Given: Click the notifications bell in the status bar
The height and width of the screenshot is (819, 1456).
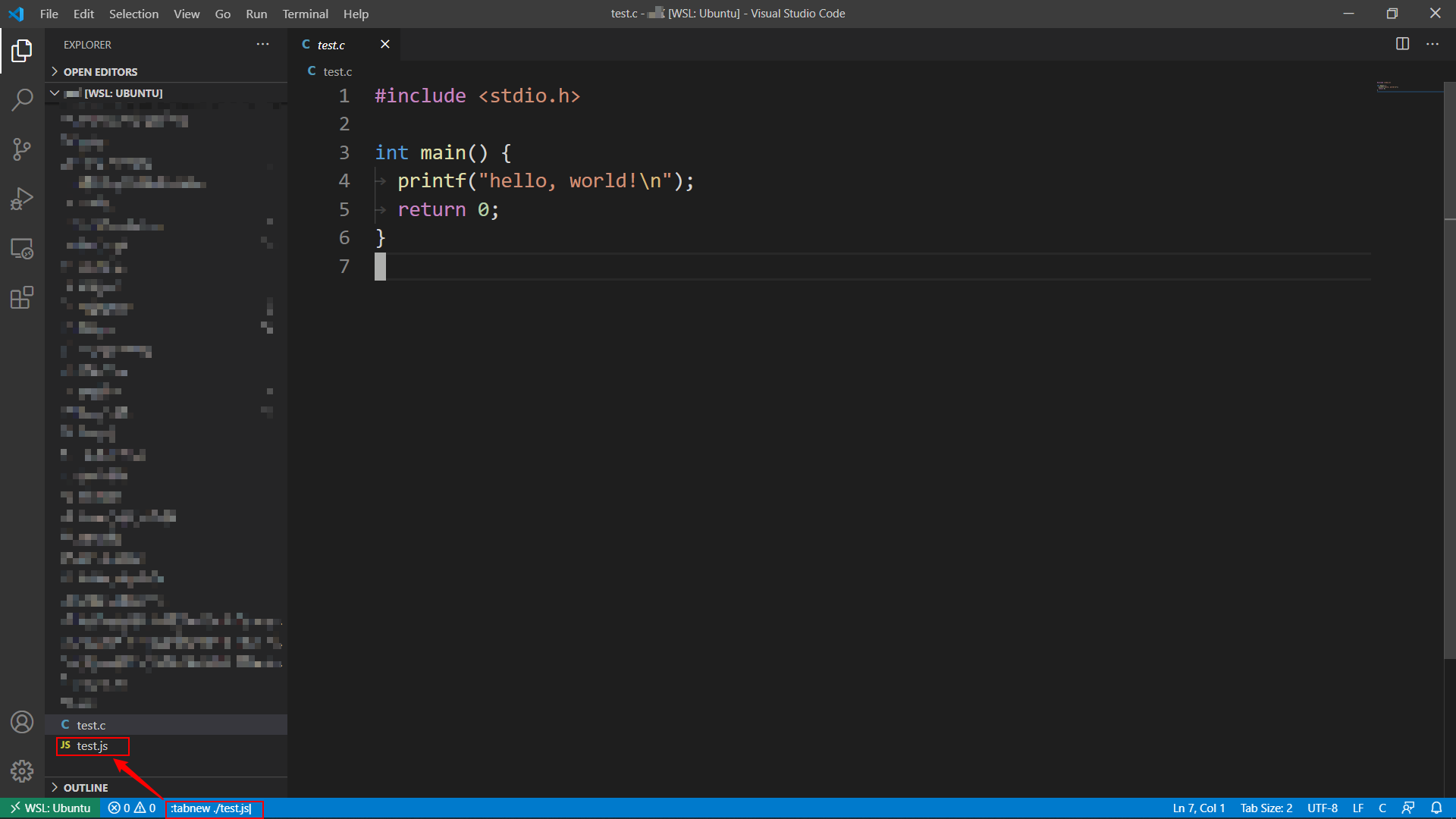Looking at the screenshot, I should [x=1438, y=808].
